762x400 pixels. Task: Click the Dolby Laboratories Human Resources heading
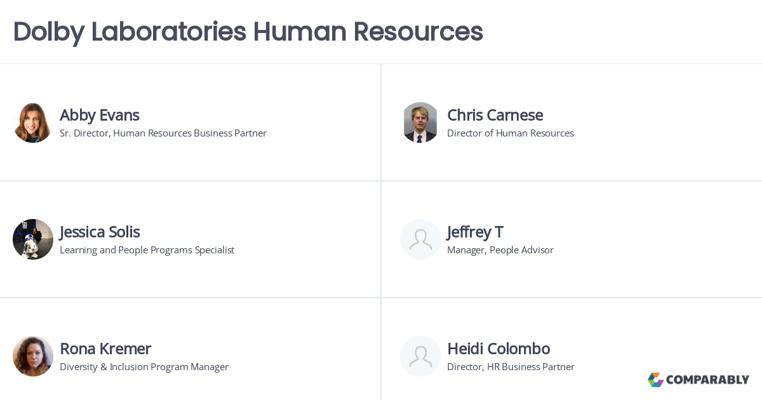pyautogui.click(x=248, y=32)
